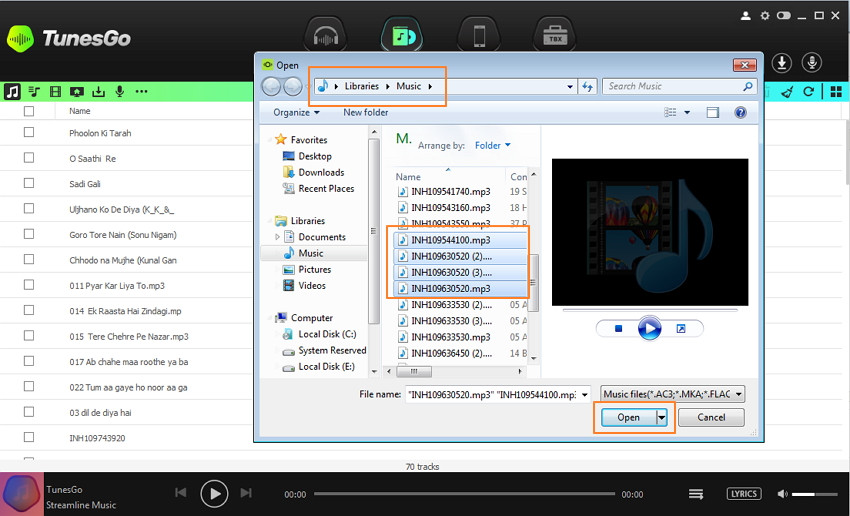Open the TBX toolbox section
This screenshot has width=850, height=516.
click(x=555, y=36)
